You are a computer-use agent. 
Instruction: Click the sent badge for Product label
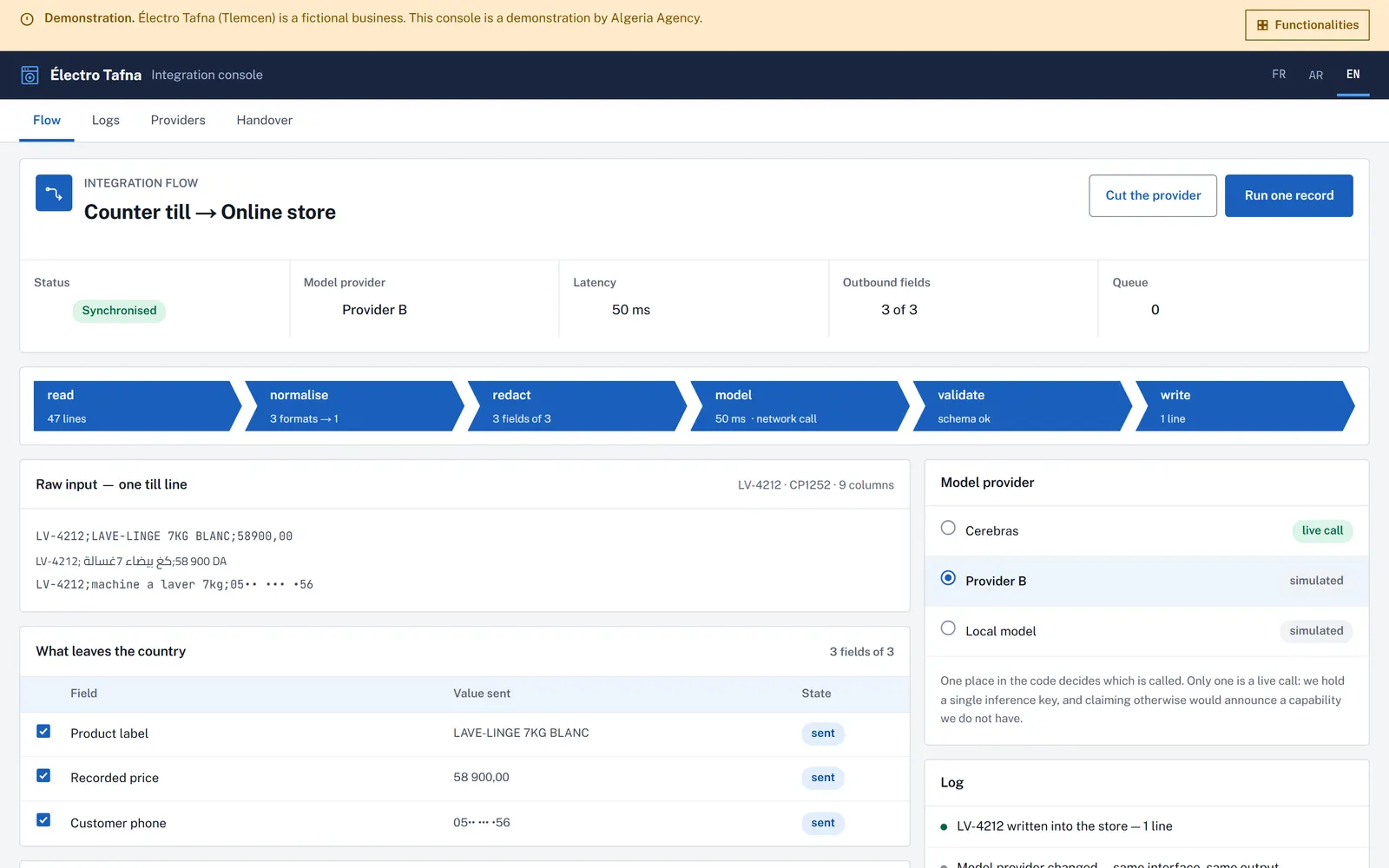823,733
